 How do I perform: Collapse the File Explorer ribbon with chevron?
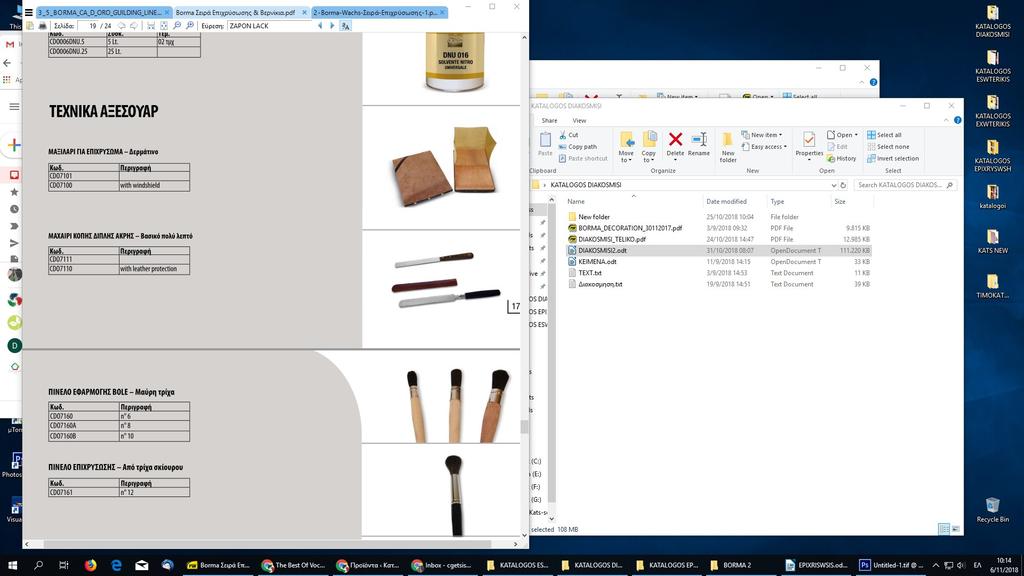(946, 121)
